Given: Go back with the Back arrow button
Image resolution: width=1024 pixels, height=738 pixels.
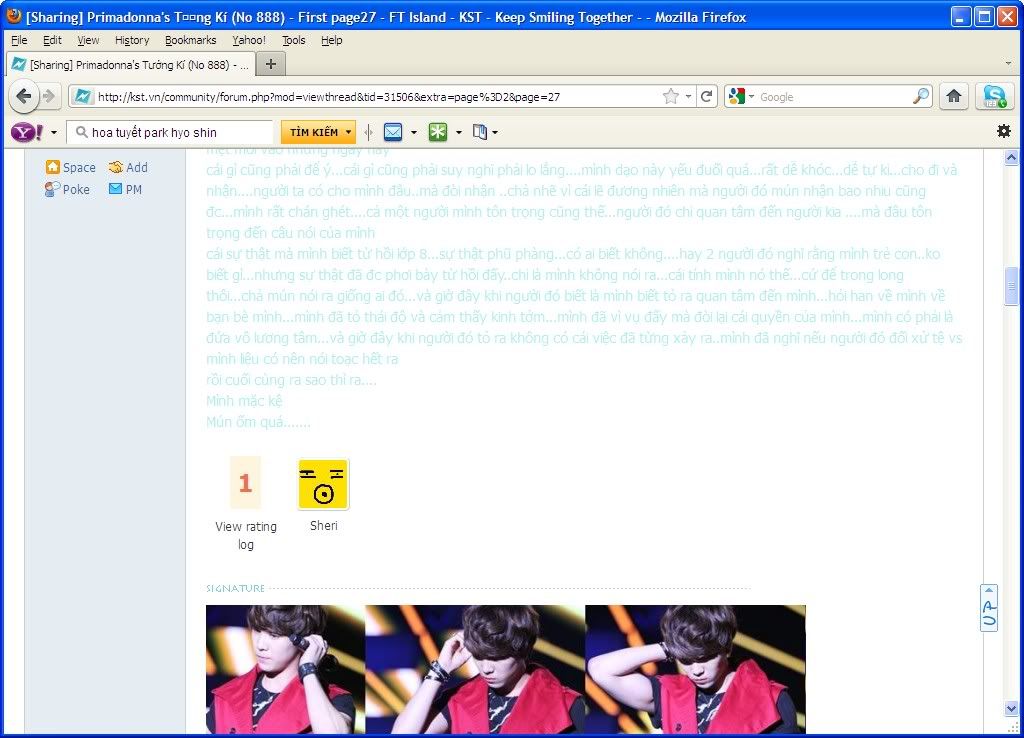Looking at the screenshot, I should (24, 97).
